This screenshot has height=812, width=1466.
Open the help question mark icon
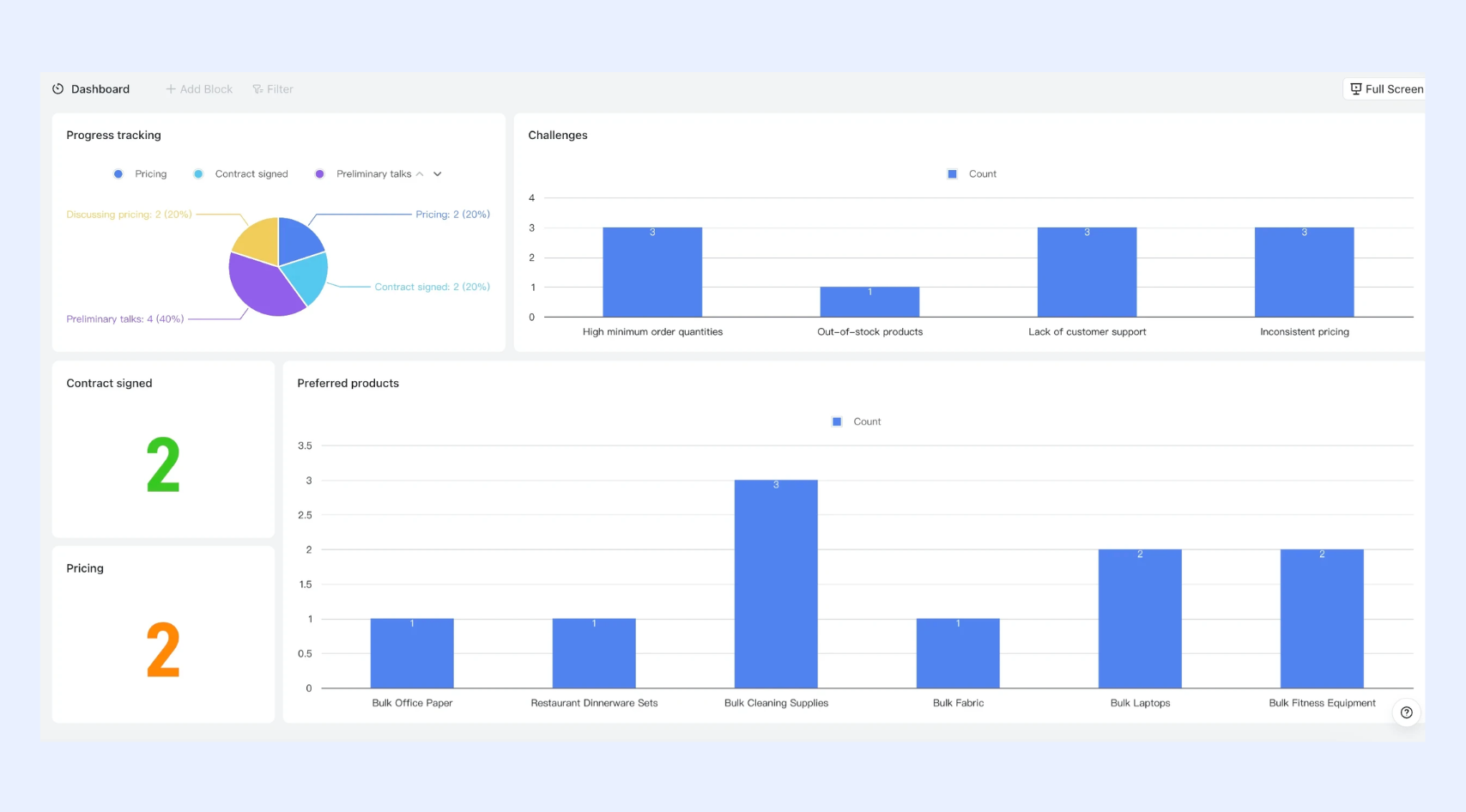1406,712
